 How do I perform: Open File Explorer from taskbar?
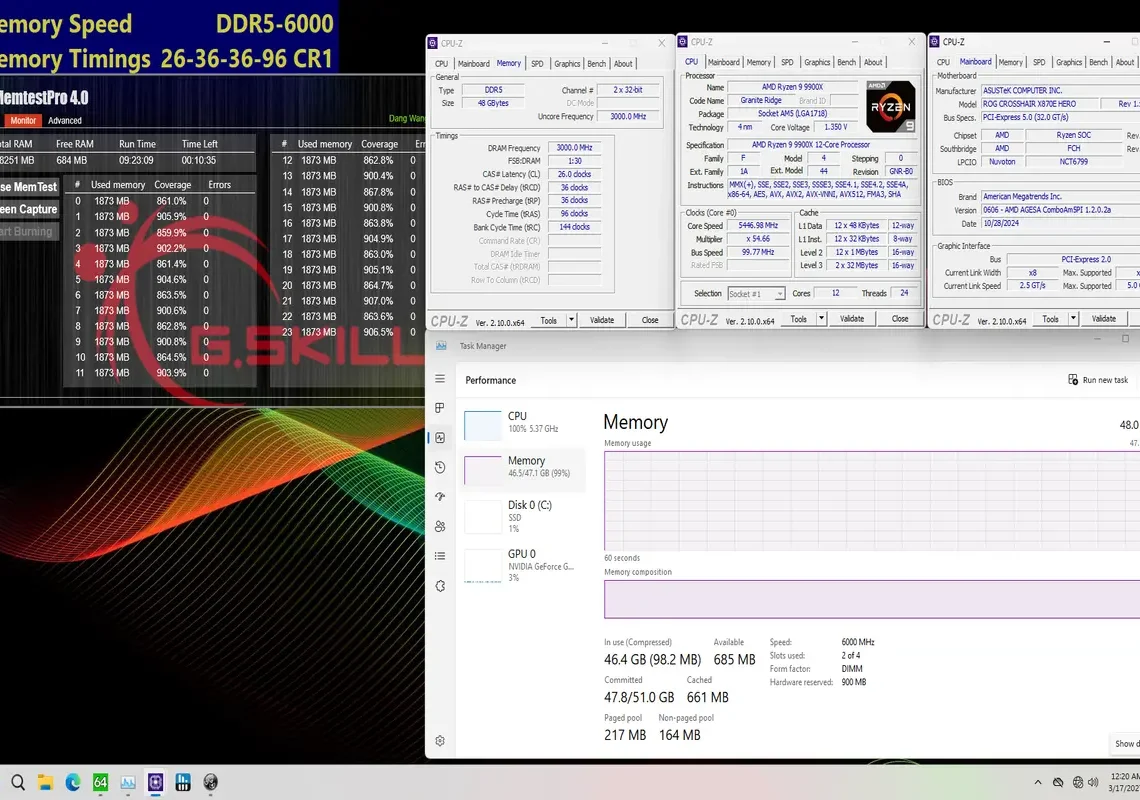pos(46,783)
